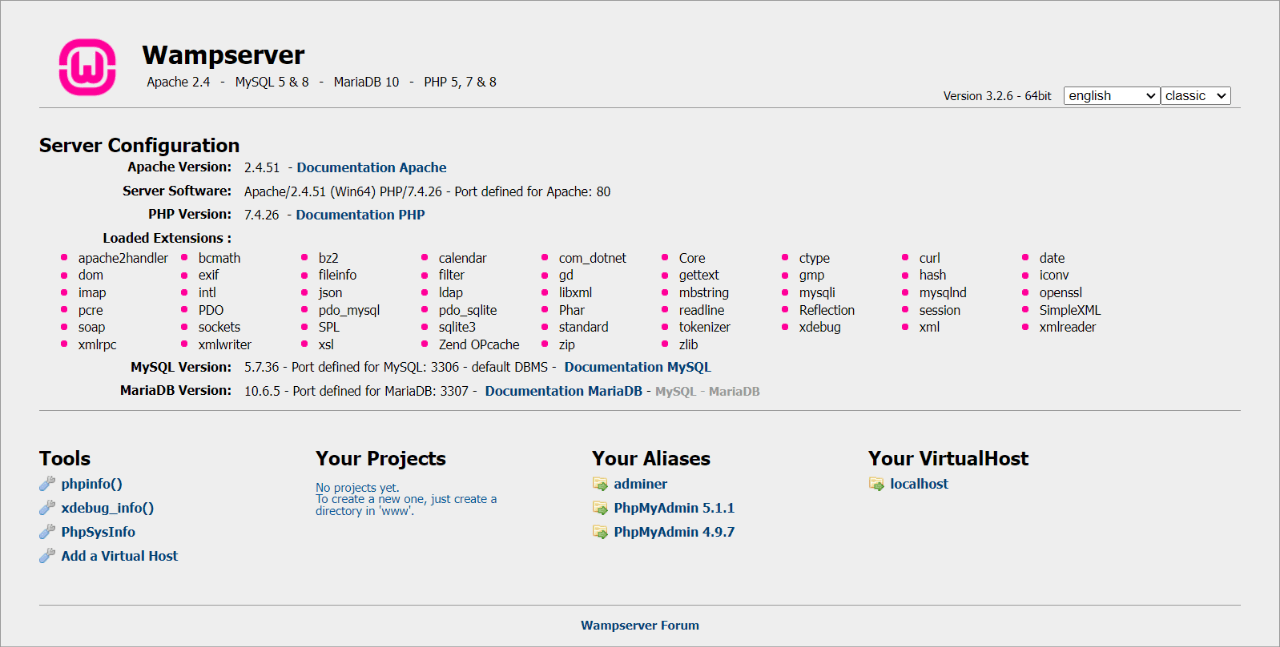Click the calendar extension entry

462,258
